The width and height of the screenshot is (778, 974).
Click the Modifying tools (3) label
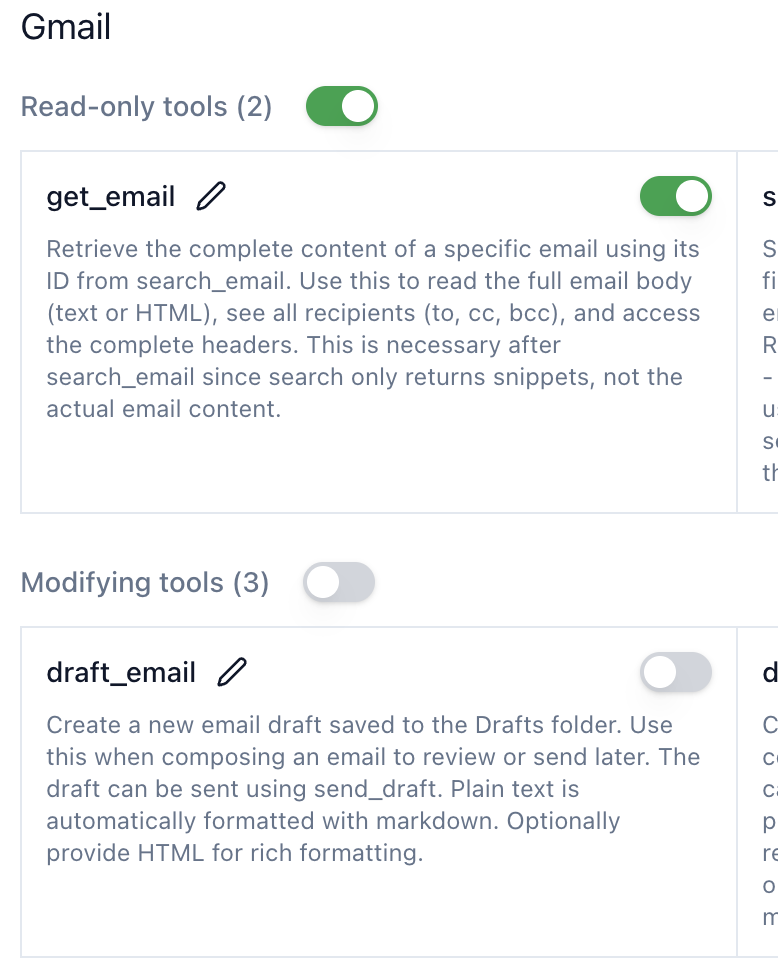pos(145,583)
